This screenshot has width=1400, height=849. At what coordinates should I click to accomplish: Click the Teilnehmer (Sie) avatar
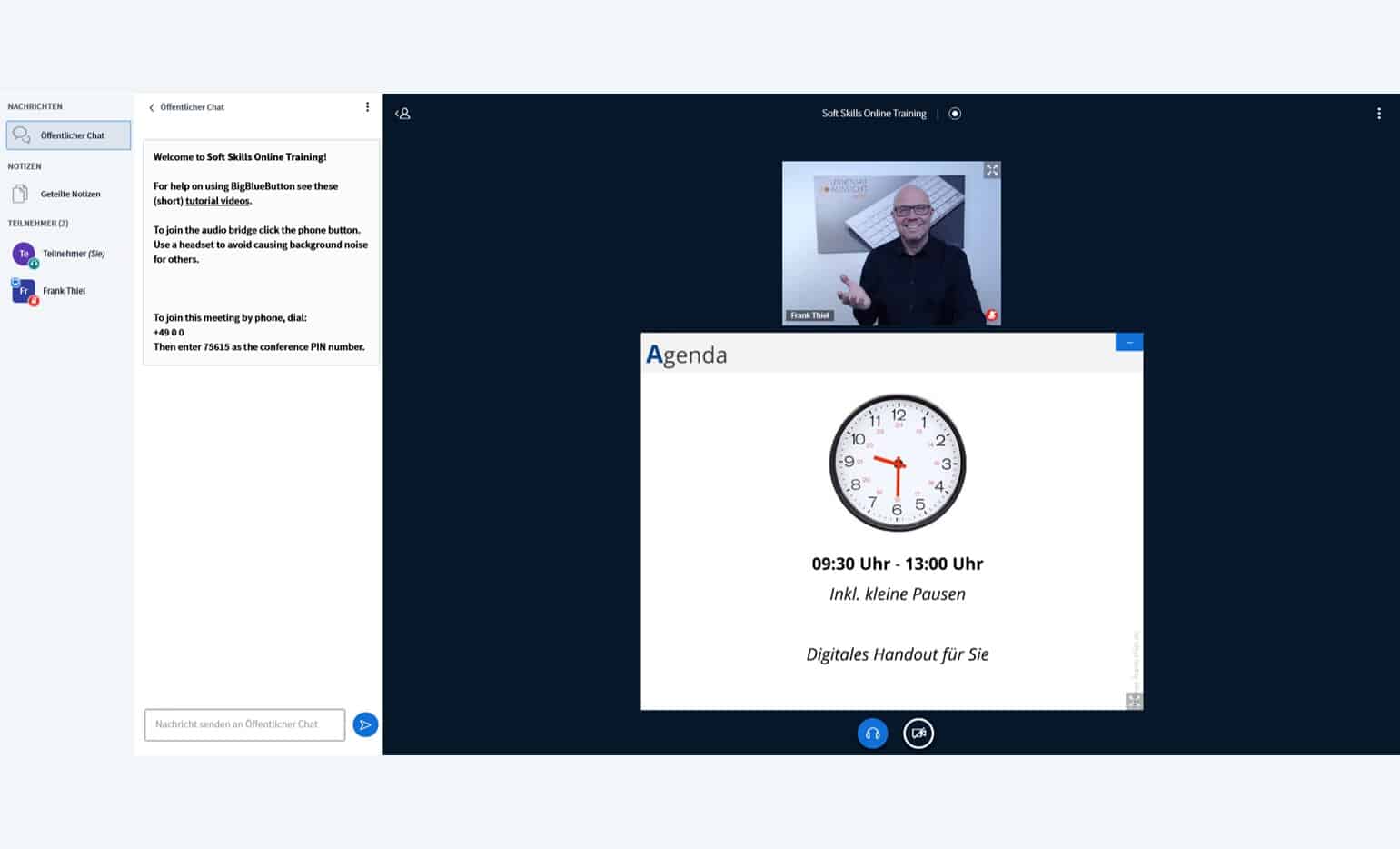(x=24, y=254)
